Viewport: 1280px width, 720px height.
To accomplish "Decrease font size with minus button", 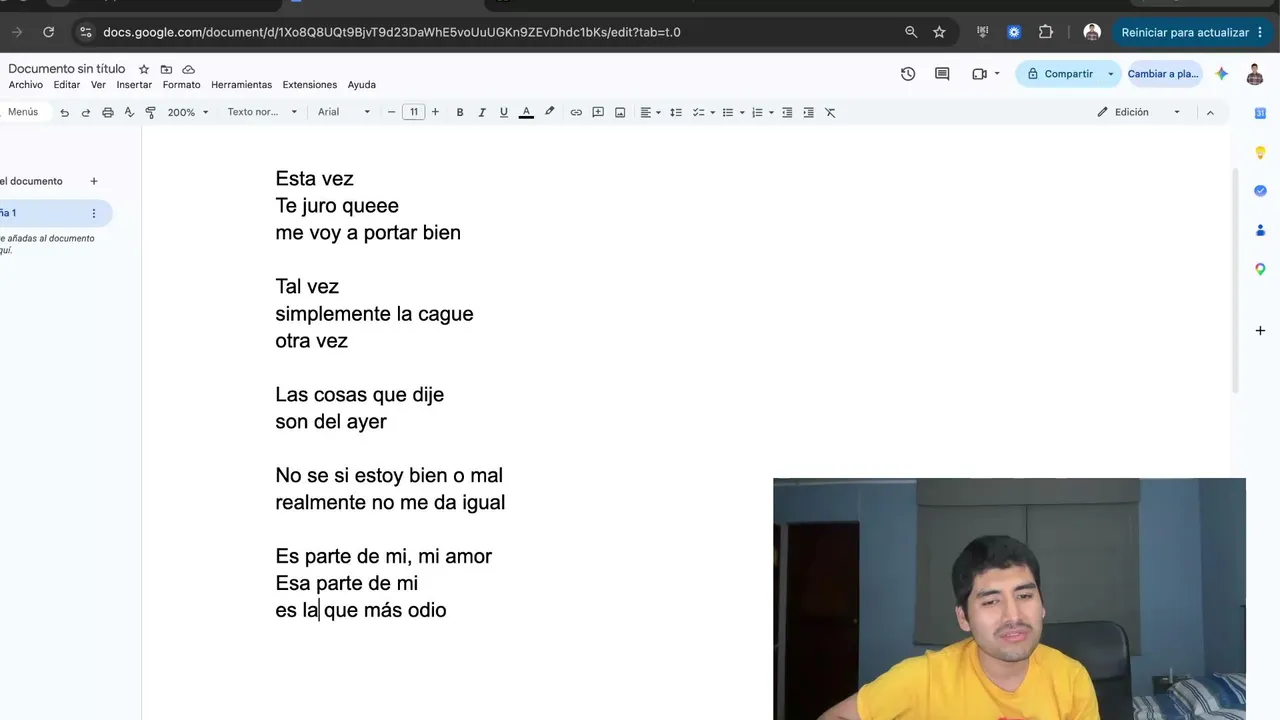I will tap(391, 112).
